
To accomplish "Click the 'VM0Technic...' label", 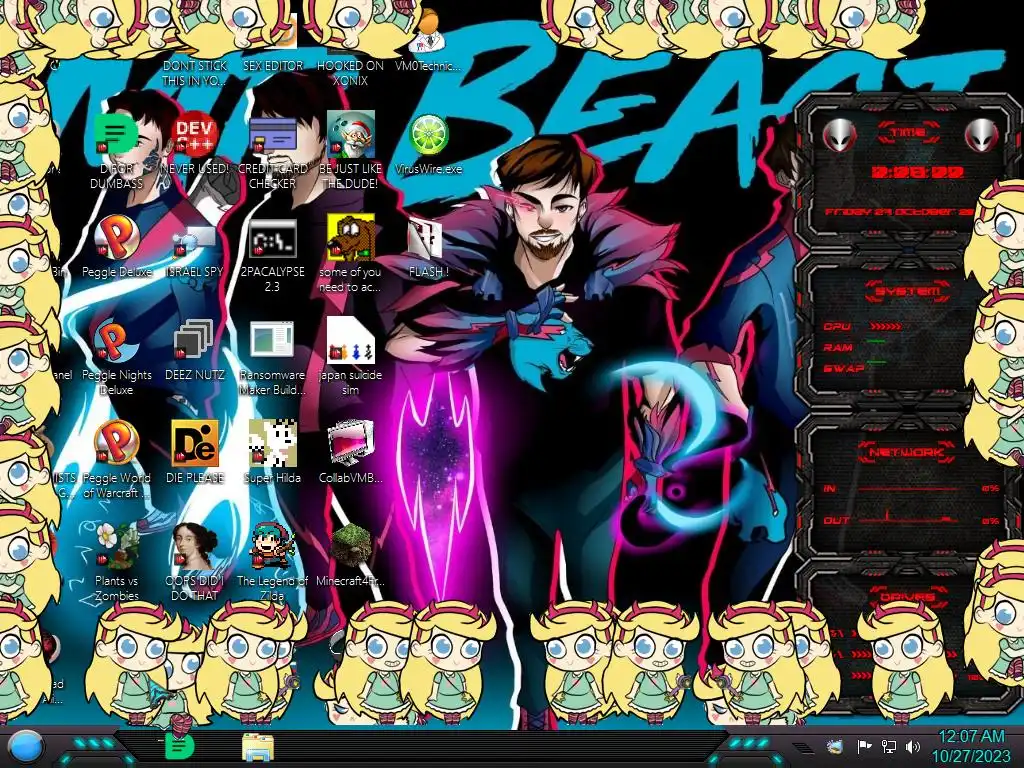I will pos(428,66).
